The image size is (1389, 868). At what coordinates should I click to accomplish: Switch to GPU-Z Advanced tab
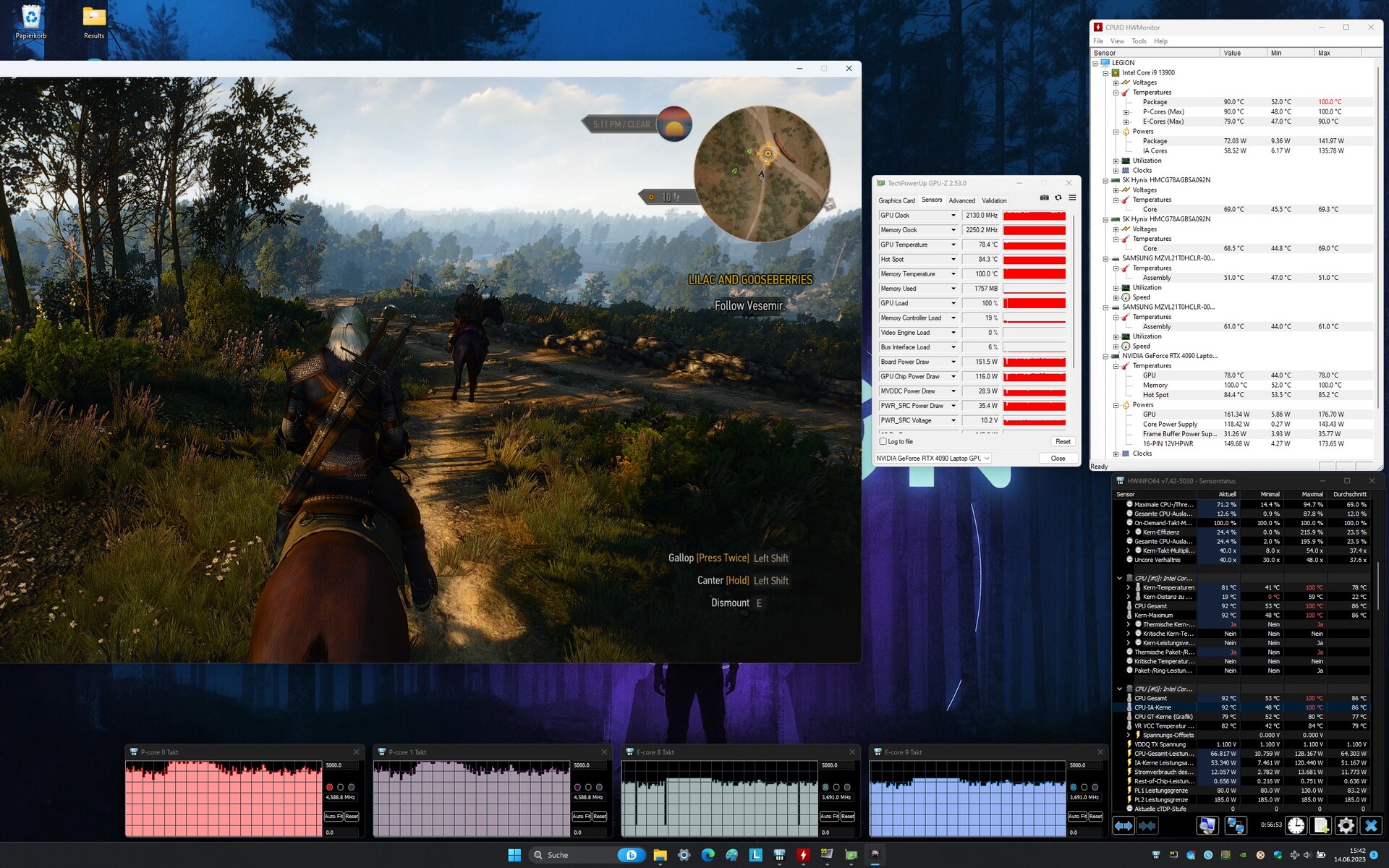coord(961,200)
